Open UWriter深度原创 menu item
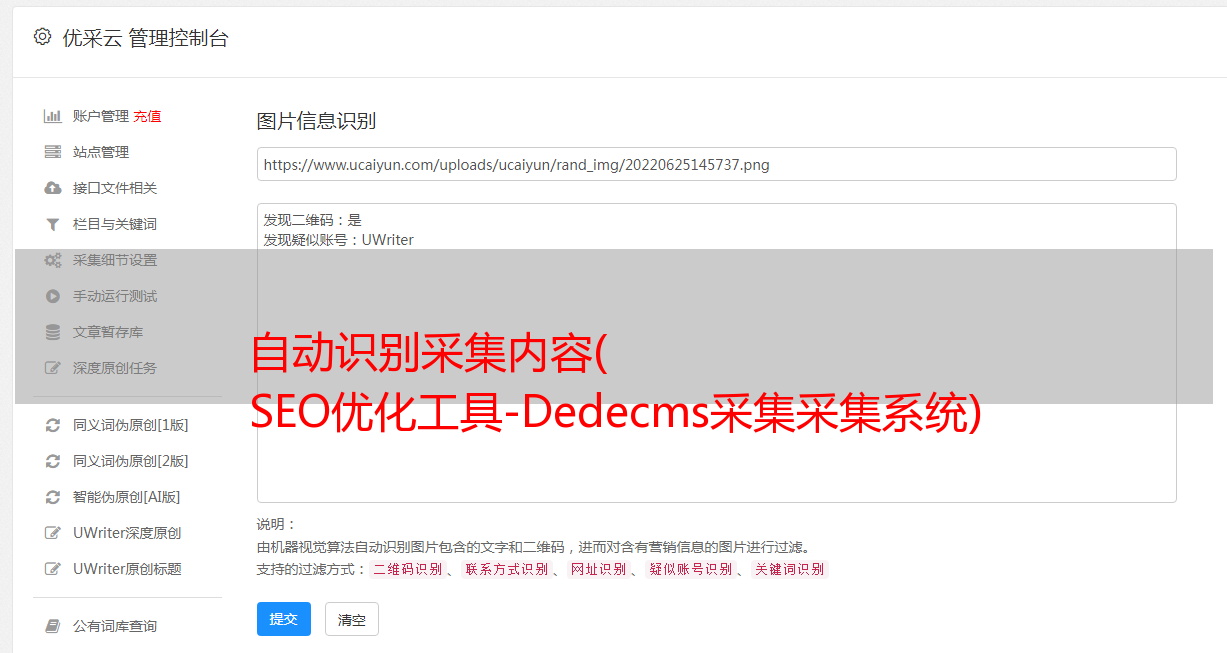Screen dimensions: 1227x653 (x=127, y=533)
